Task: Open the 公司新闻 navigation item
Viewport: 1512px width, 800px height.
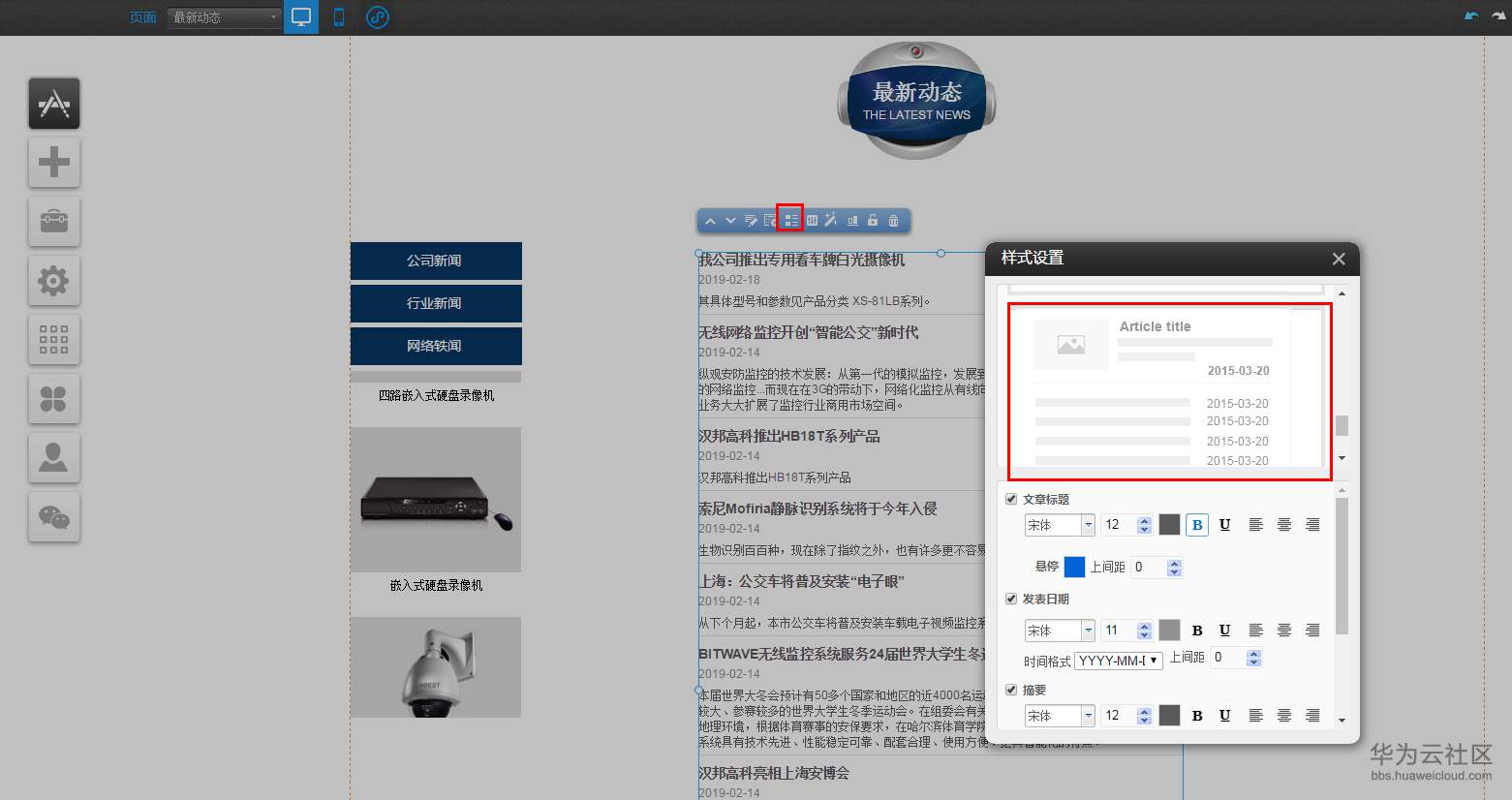Action: 436,261
